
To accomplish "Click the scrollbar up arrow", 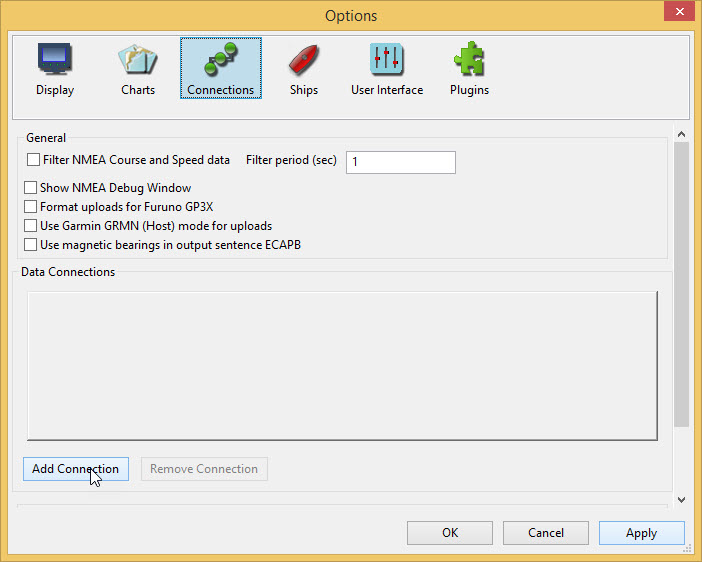I will click(x=681, y=134).
